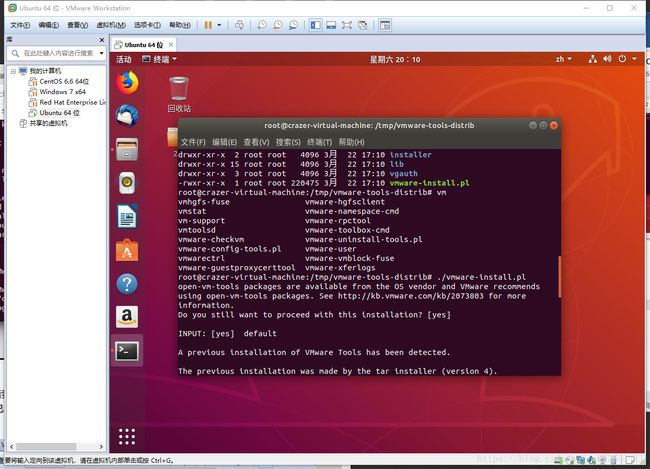The height and width of the screenshot is (469, 650).
Task: Click the power icon in Ubuntu top bar
Action: (622, 59)
